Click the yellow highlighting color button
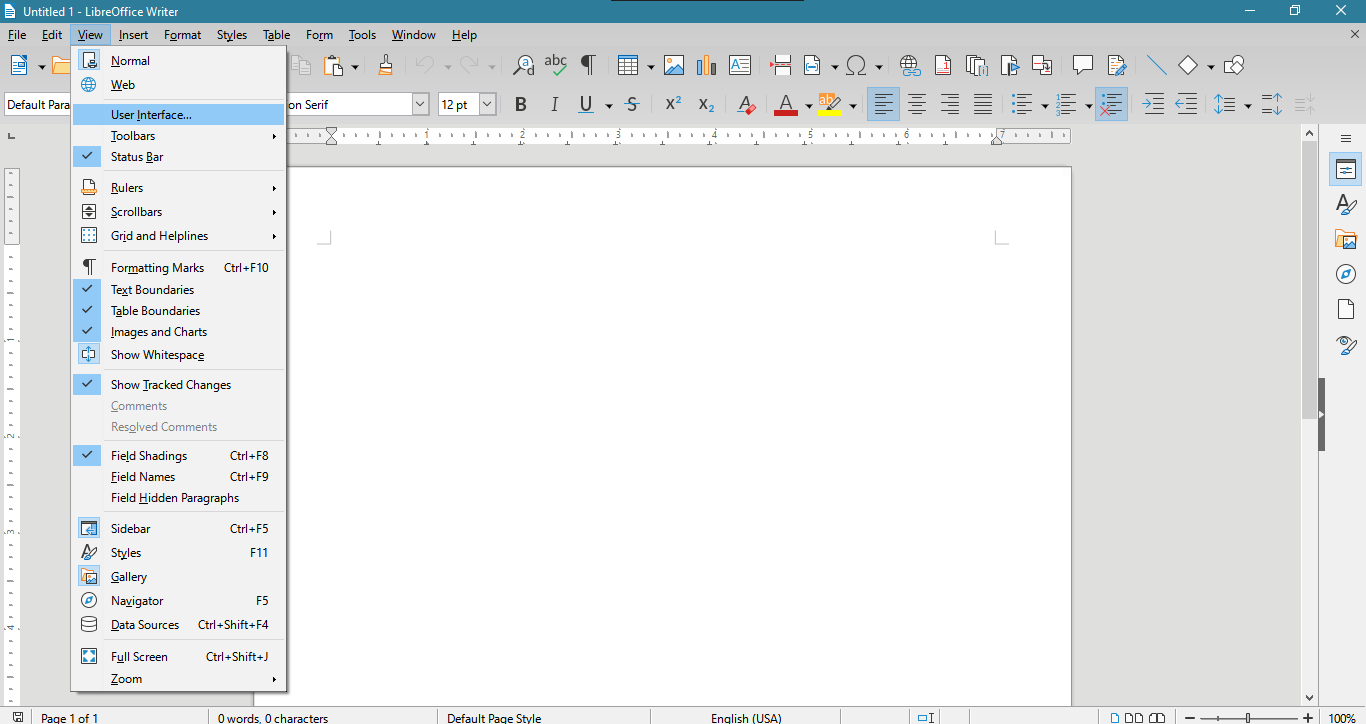Image resolution: width=1366 pixels, height=724 pixels. pos(829,104)
